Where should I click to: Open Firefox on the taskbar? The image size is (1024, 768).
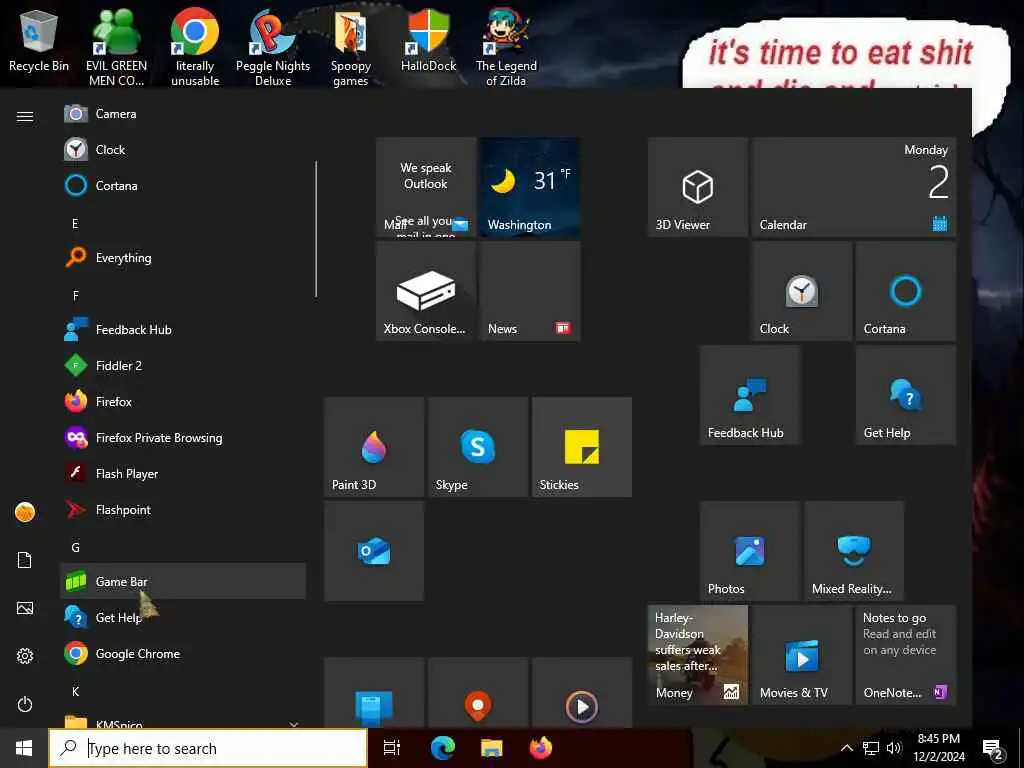click(x=540, y=748)
